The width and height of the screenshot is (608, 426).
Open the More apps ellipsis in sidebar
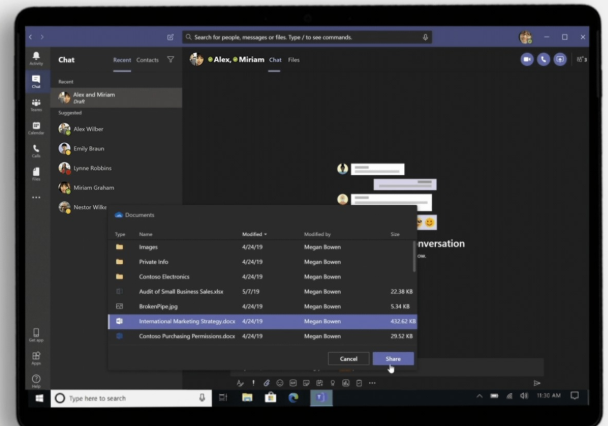point(36,197)
